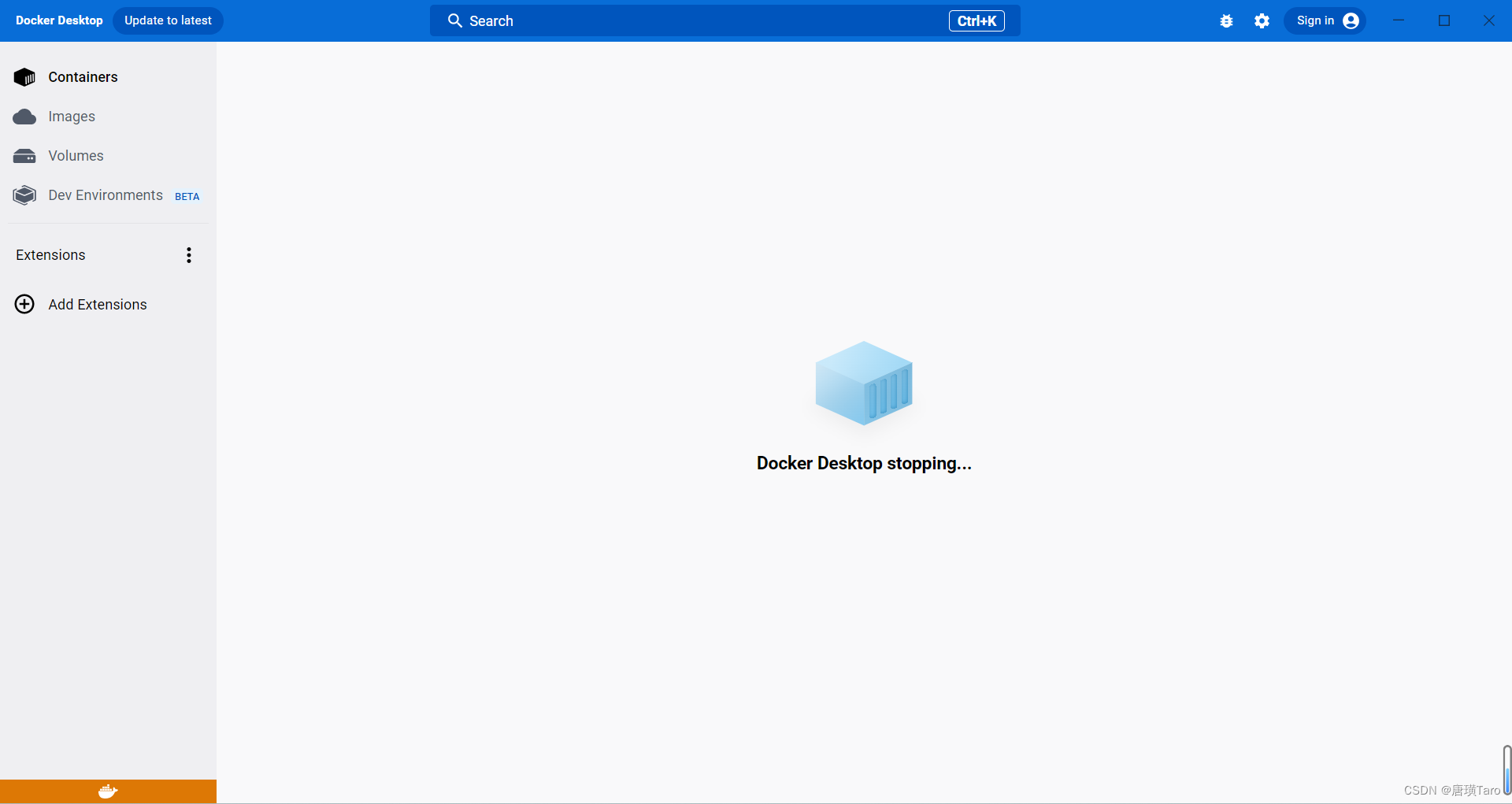Open the Extensions three-dot menu
The height and width of the screenshot is (804, 1512).
point(189,255)
